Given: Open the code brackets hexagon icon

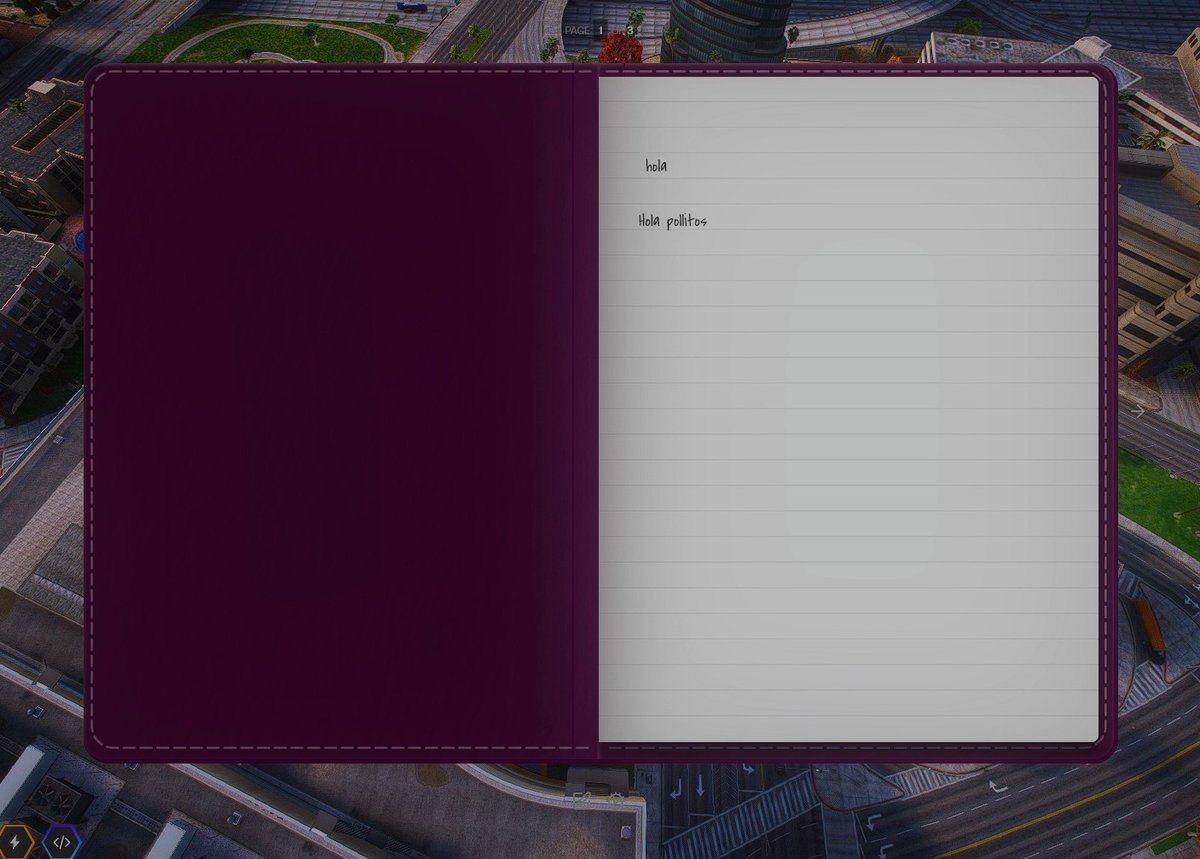Looking at the screenshot, I should (x=62, y=841).
